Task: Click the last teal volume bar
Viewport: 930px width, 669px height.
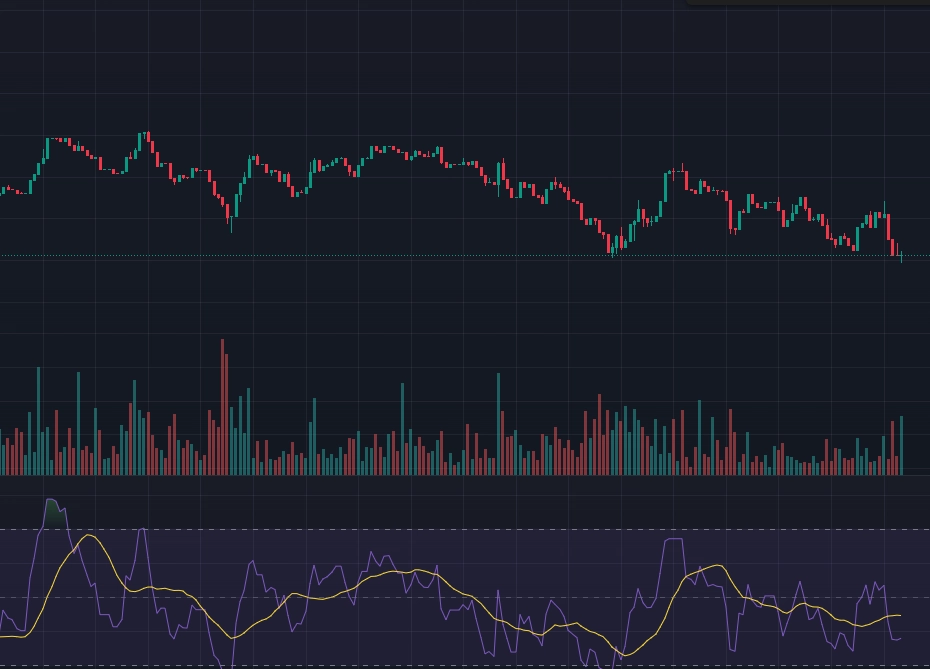Action: (x=902, y=445)
